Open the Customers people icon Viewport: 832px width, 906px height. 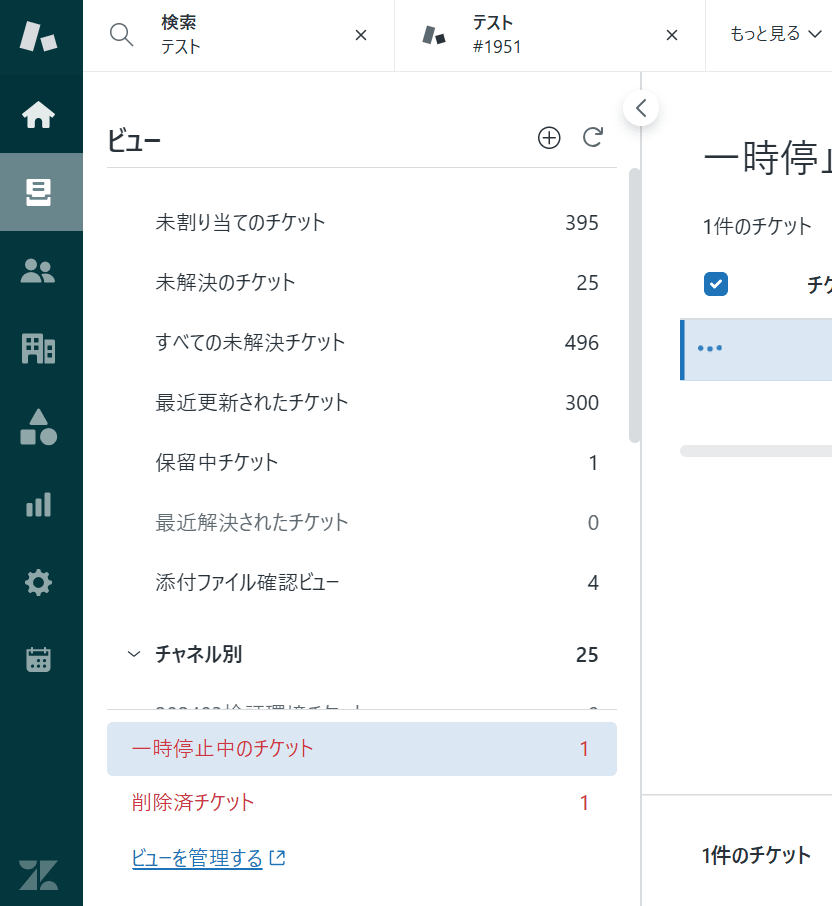click(39, 271)
